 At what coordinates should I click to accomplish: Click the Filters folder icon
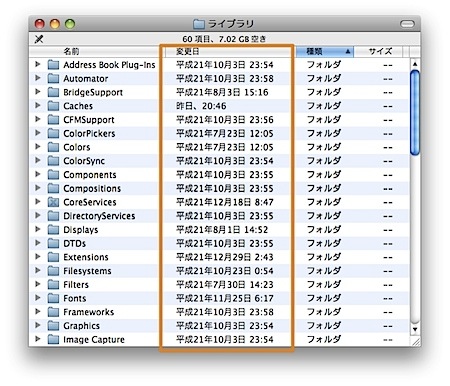[x=53, y=285]
